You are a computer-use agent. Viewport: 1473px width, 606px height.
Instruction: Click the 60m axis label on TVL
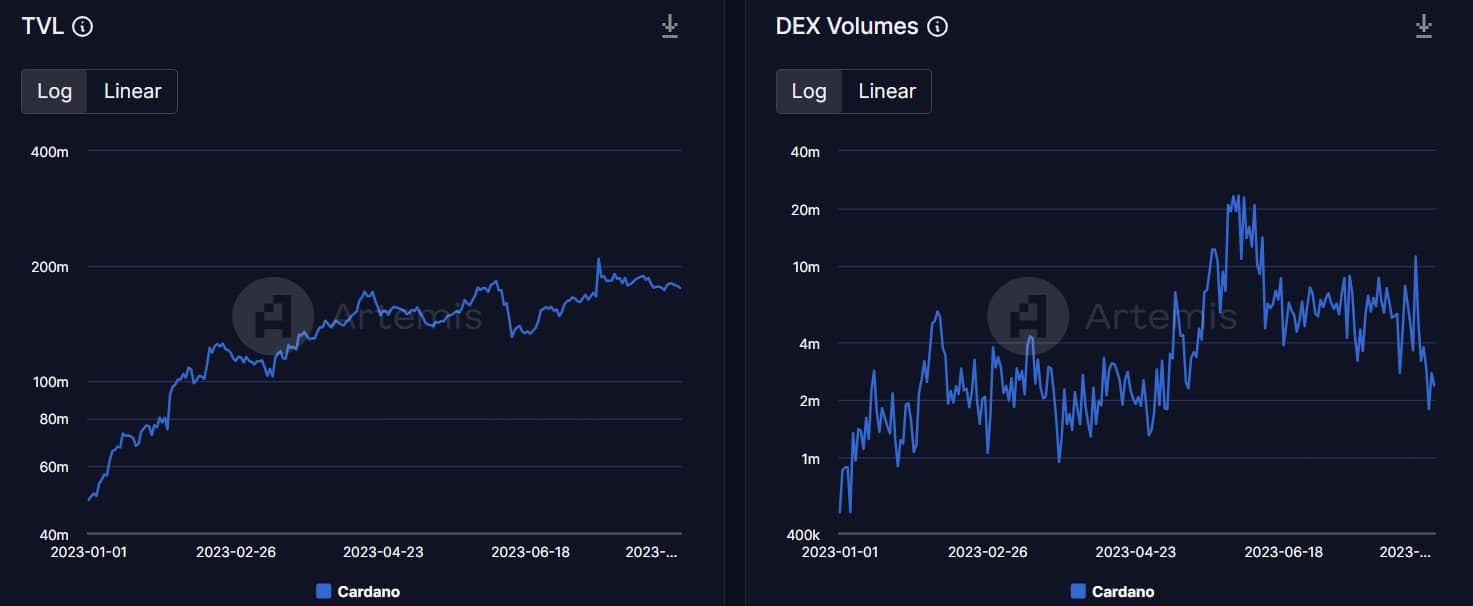[x=54, y=467]
